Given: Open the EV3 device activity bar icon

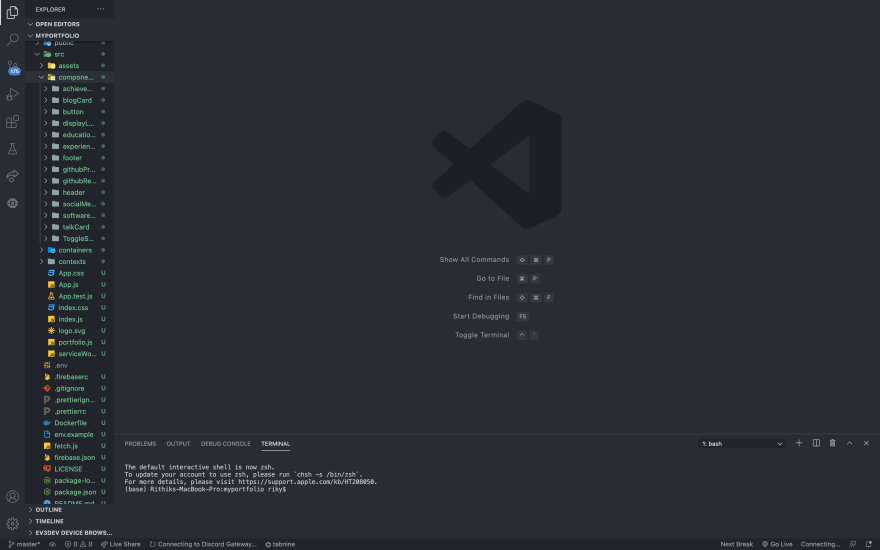Looking at the screenshot, I should (x=12, y=203).
